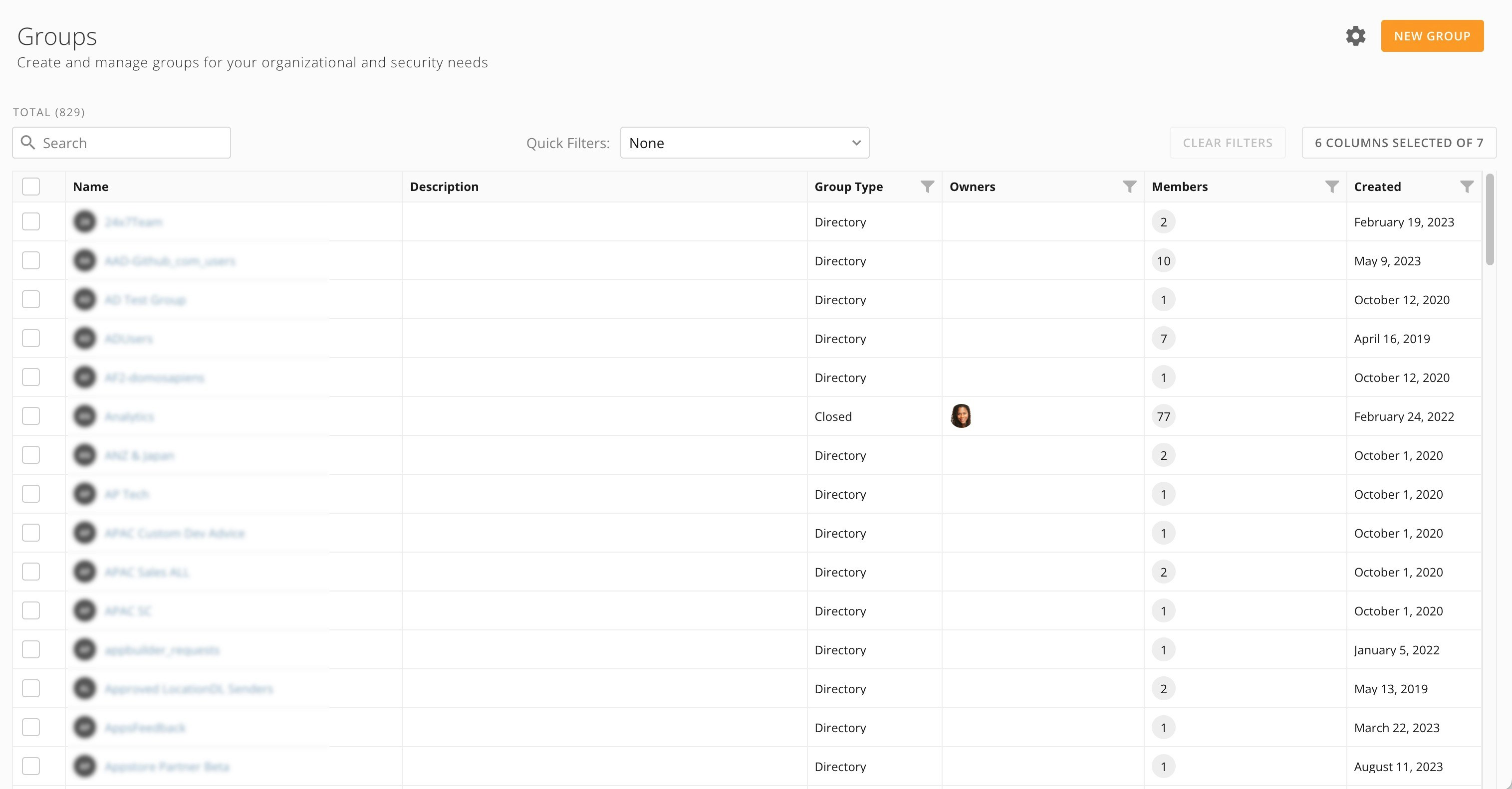Click the NEW GROUP button
This screenshot has height=789, width=1512.
(1432, 36)
